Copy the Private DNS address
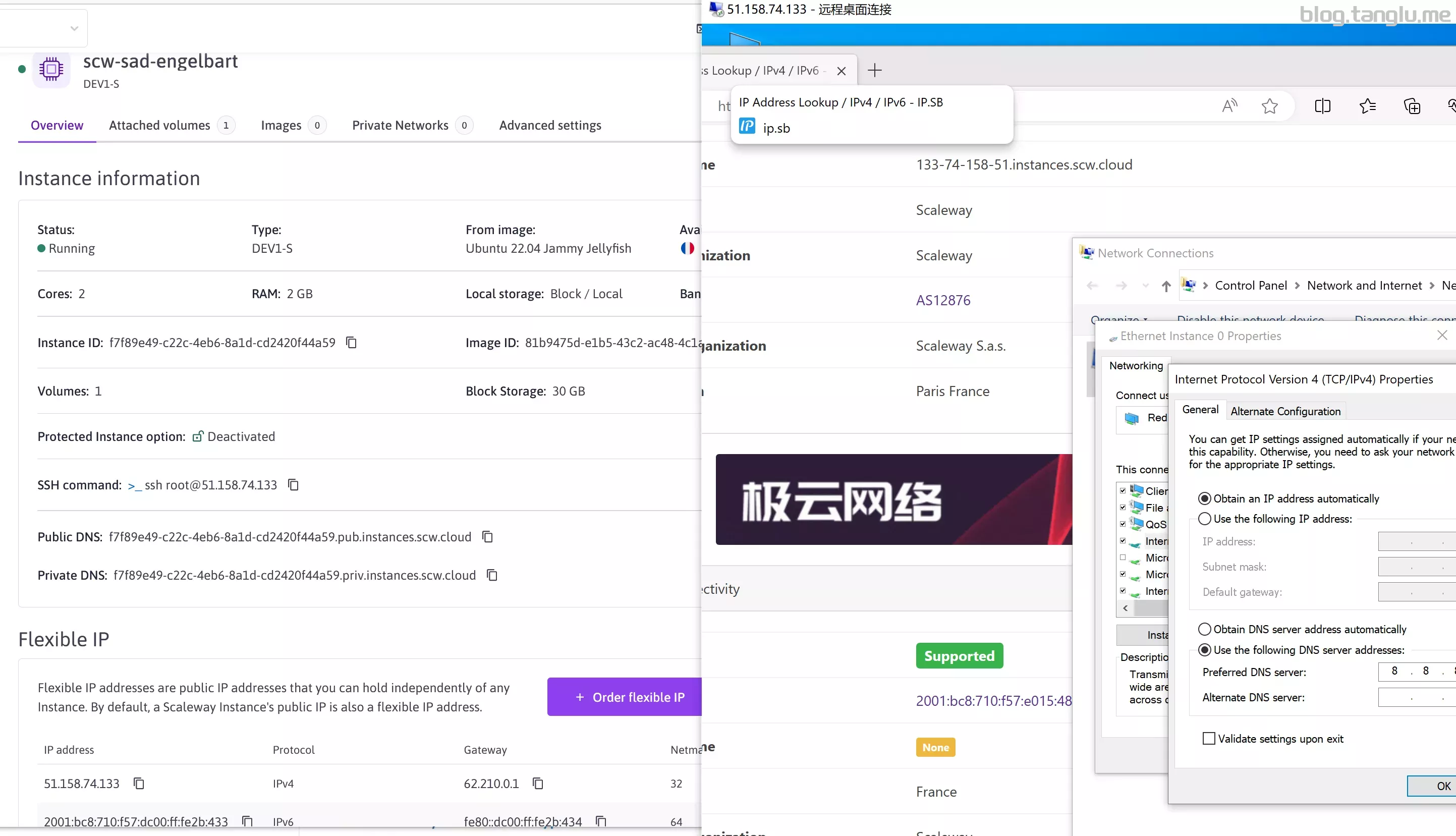 492,575
